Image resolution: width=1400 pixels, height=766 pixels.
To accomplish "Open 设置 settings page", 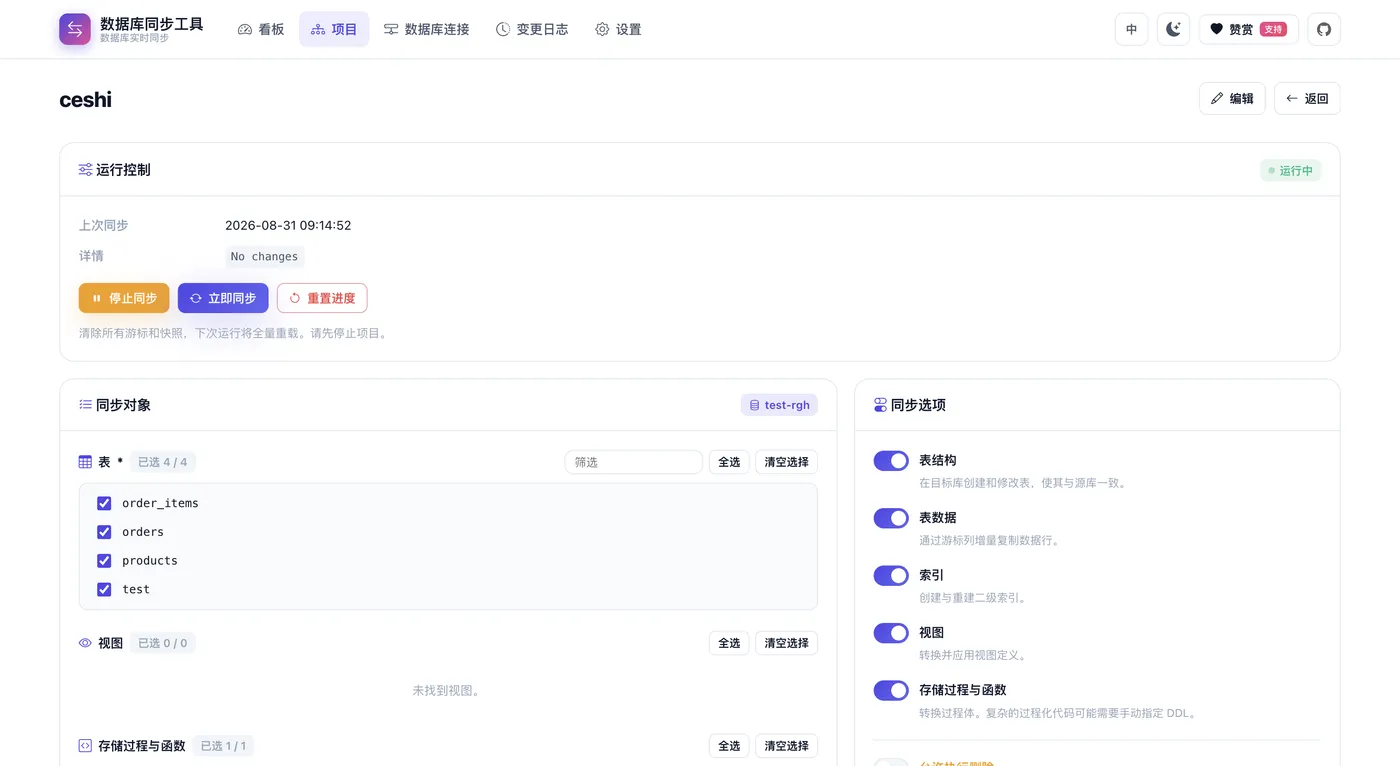I will [x=618, y=29].
